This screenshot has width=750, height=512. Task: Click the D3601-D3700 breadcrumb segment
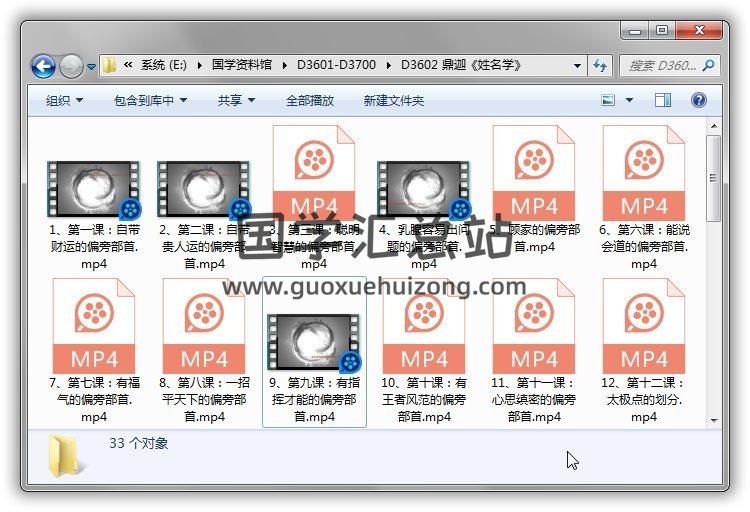[x=336, y=65]
